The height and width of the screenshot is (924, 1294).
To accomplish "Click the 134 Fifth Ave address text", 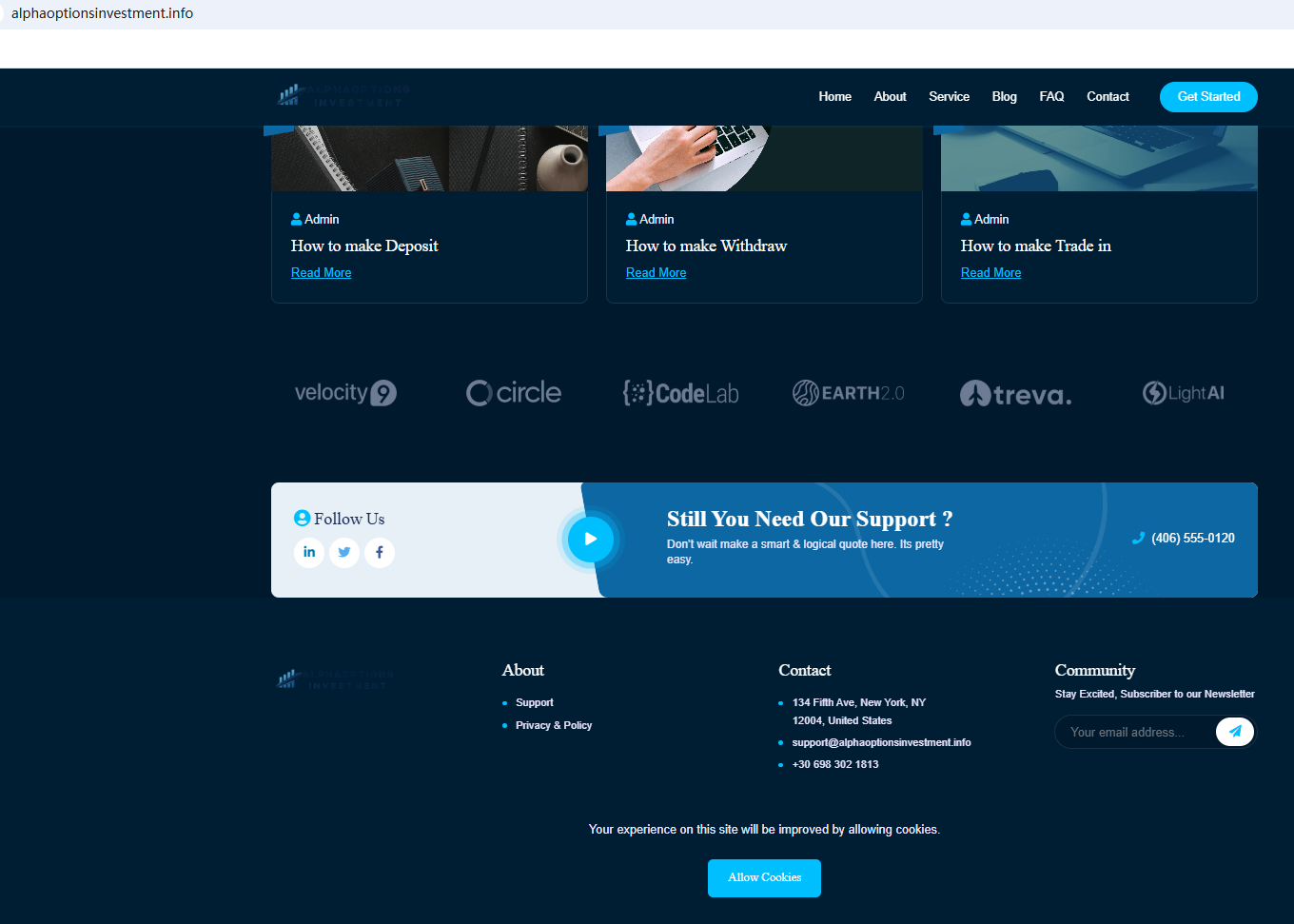I will click(x=859, y=712).
